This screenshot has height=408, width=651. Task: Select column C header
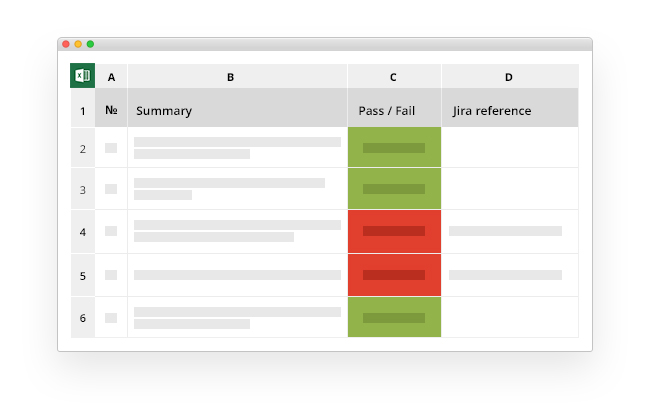[393, 77]
